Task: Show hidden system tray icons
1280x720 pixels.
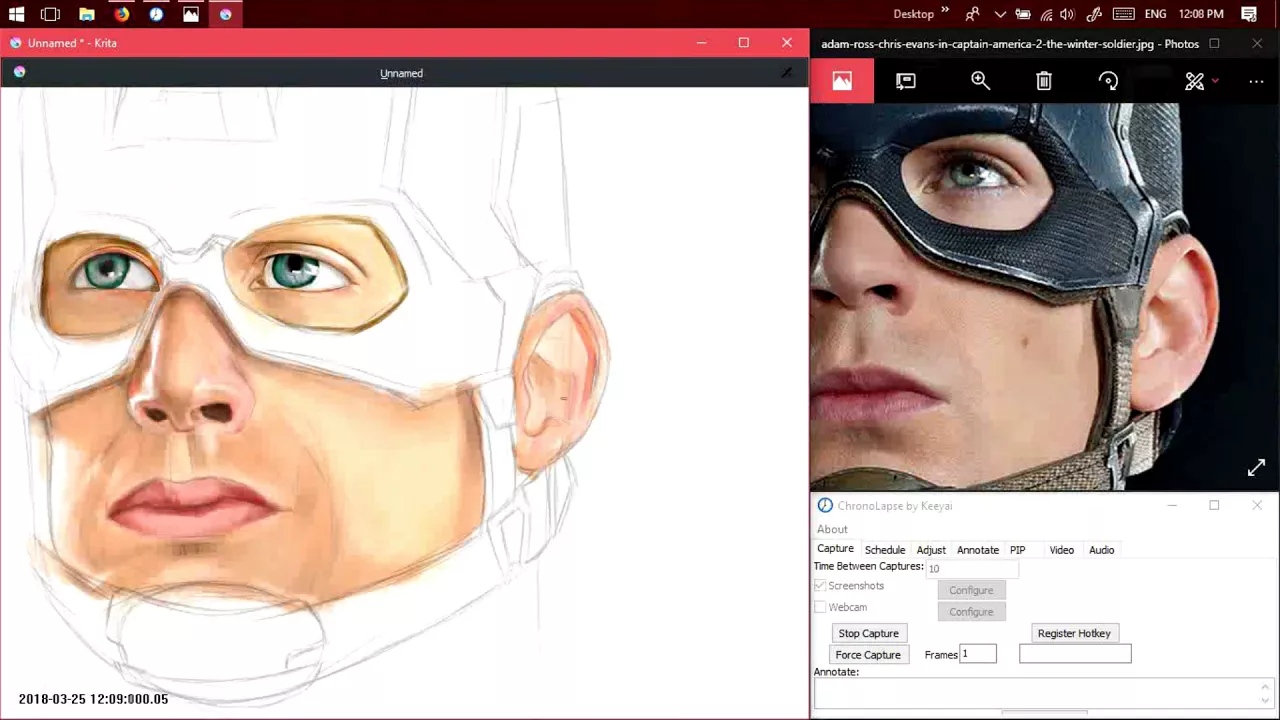Action: click(1001, 14)
